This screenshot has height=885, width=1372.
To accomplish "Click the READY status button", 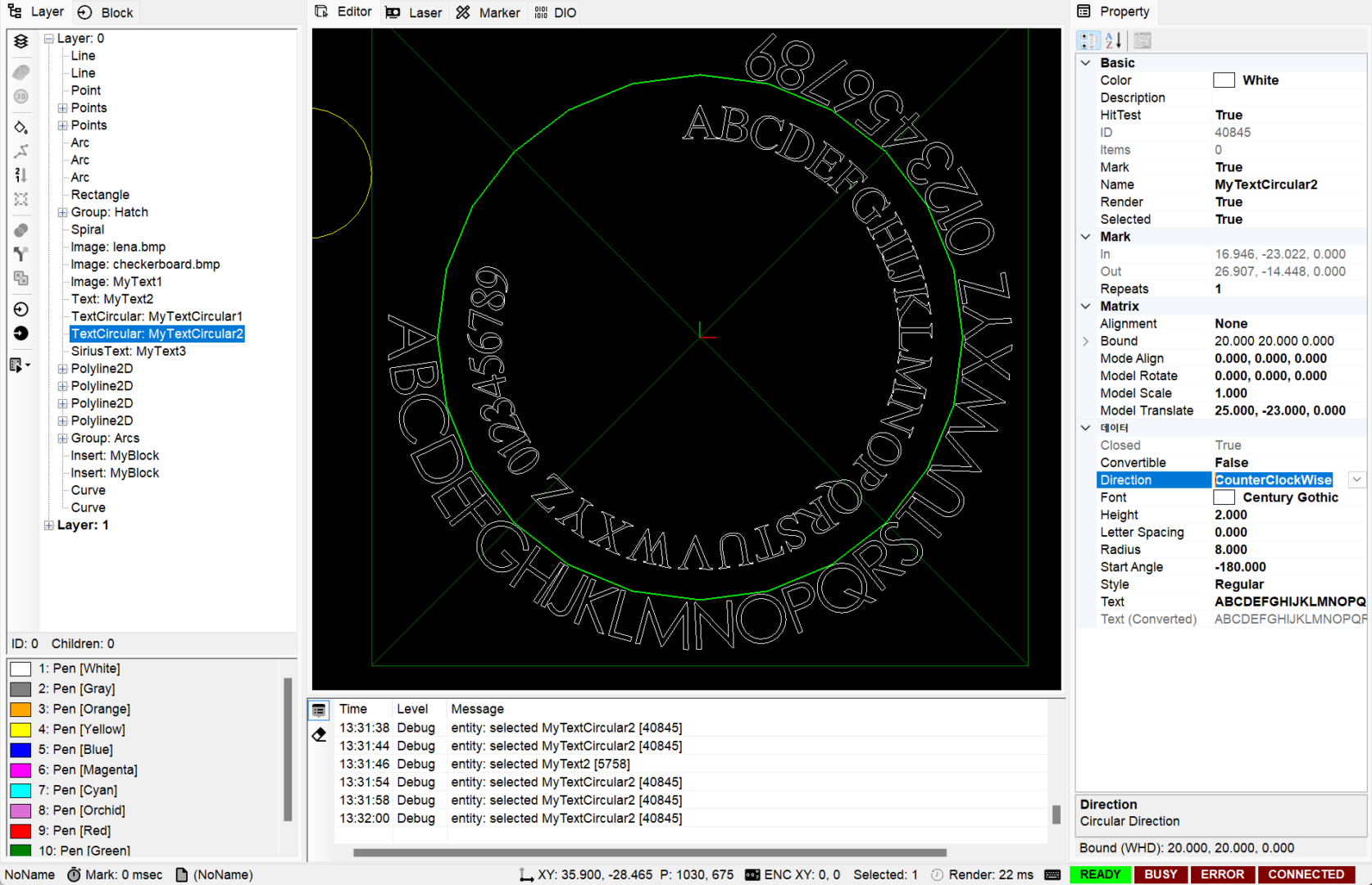I will click(1100, 874).
